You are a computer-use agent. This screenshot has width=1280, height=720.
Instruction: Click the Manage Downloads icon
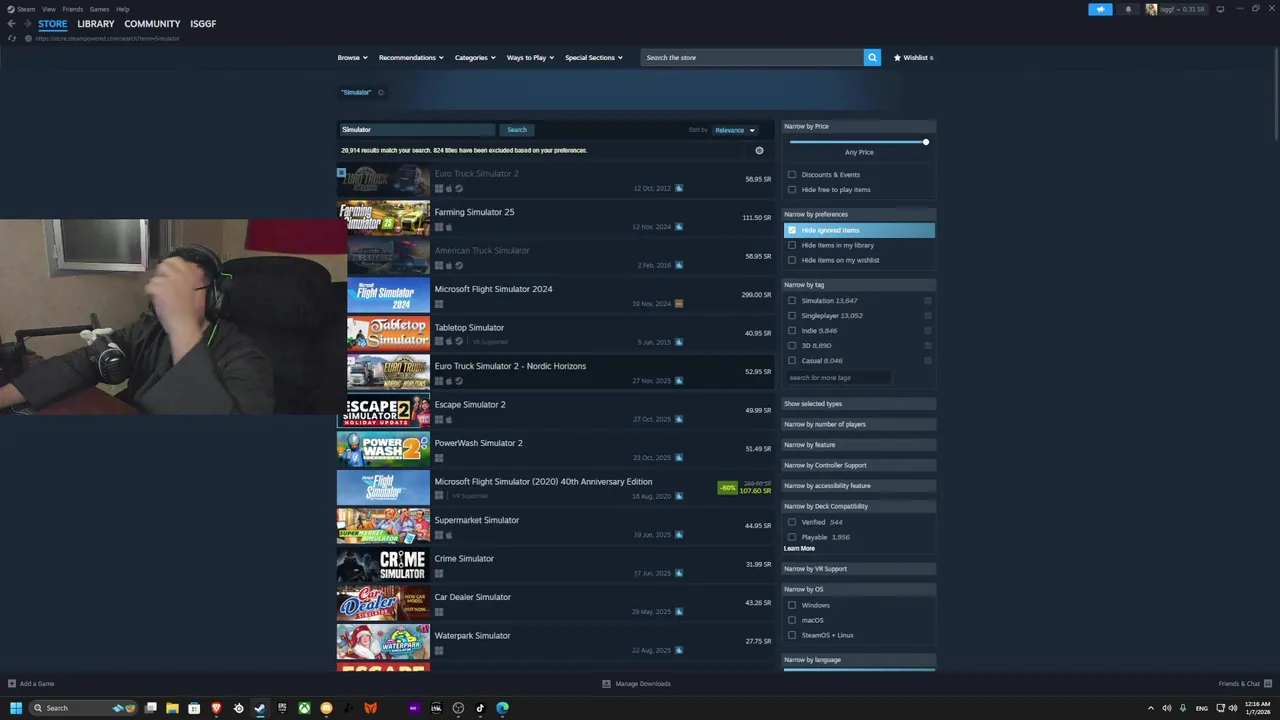pos(606,684)
